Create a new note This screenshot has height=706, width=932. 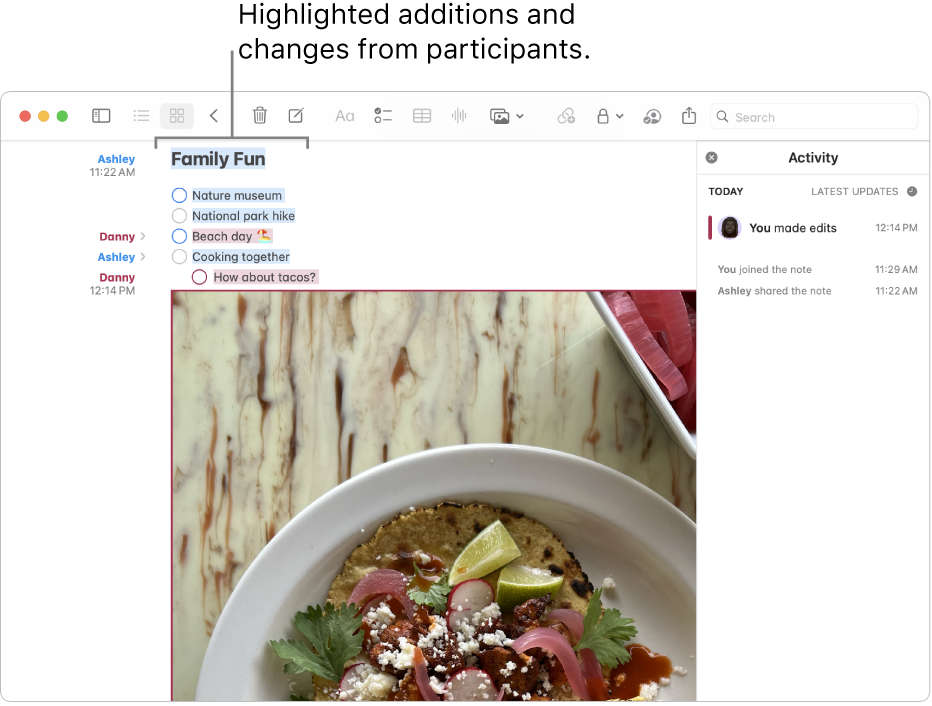[x=296, y=115]
